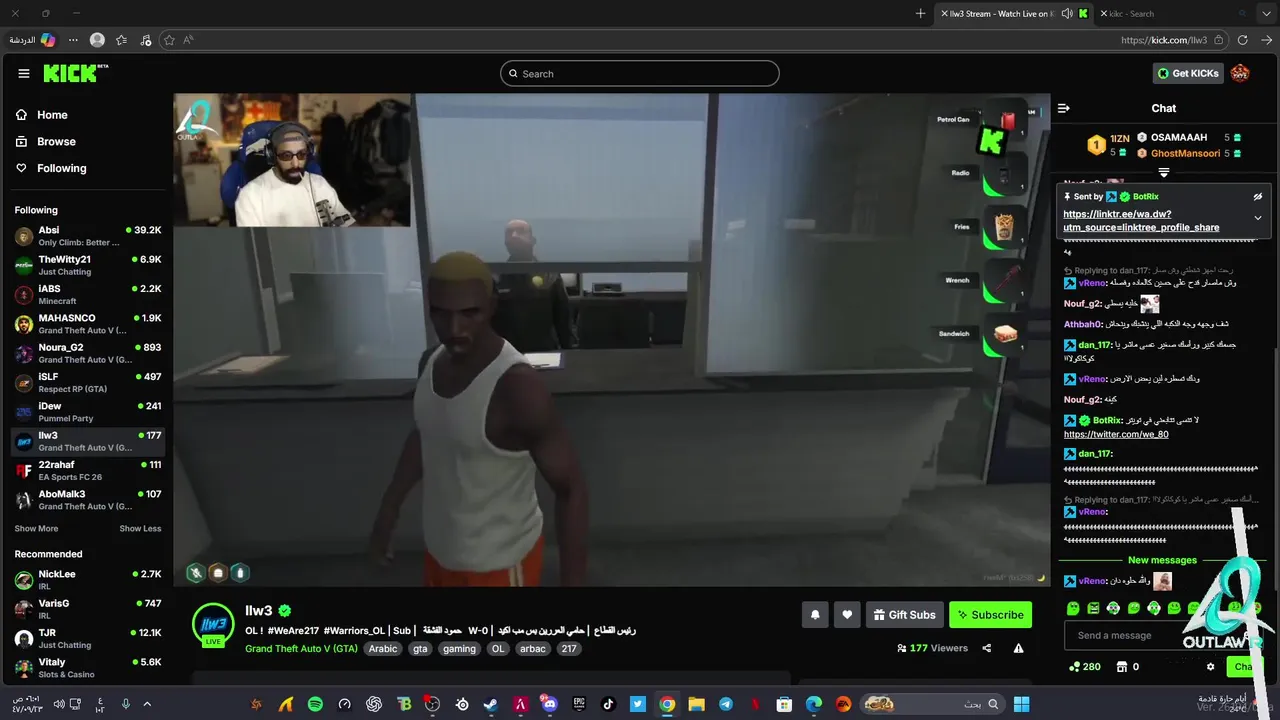Viewport: 1280px width, 720px height.
Task: Focus the Kick search field
Action: [640, 73]
